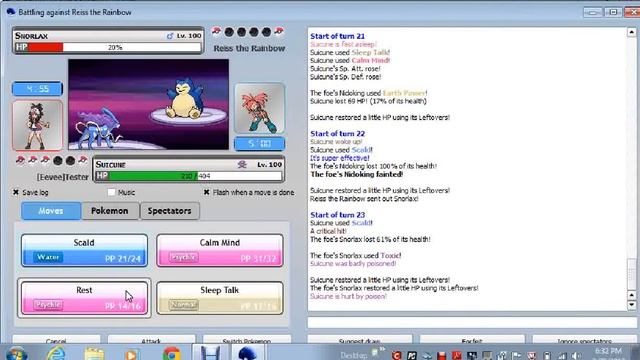Enable the Music checkbox
Screen dimensions: 640x360
[x=111, y=192]
